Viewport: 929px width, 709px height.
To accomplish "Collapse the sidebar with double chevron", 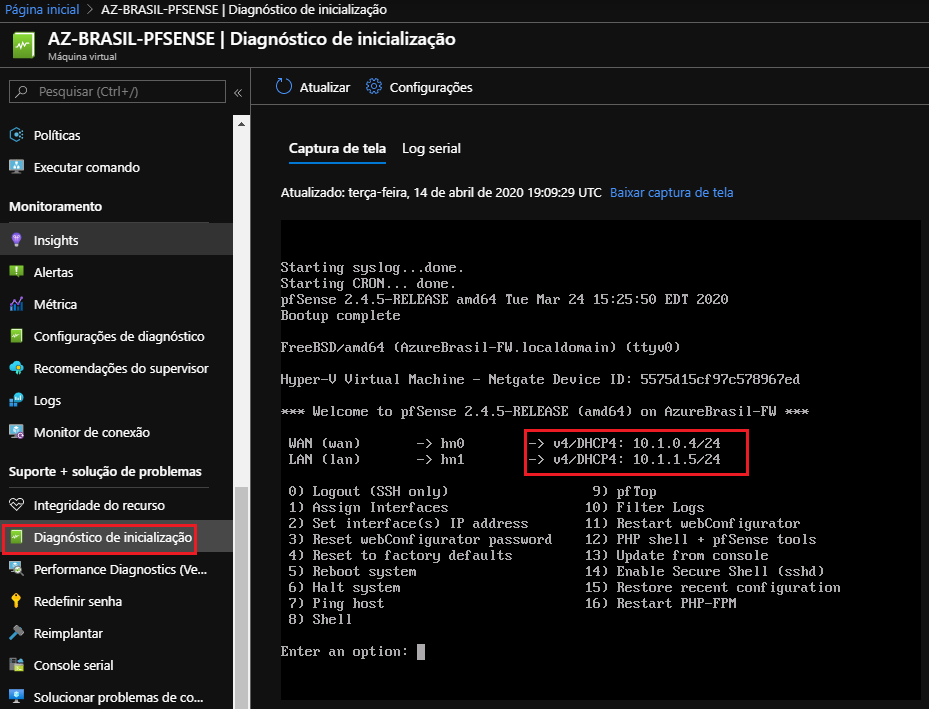I will pos(238,92).
